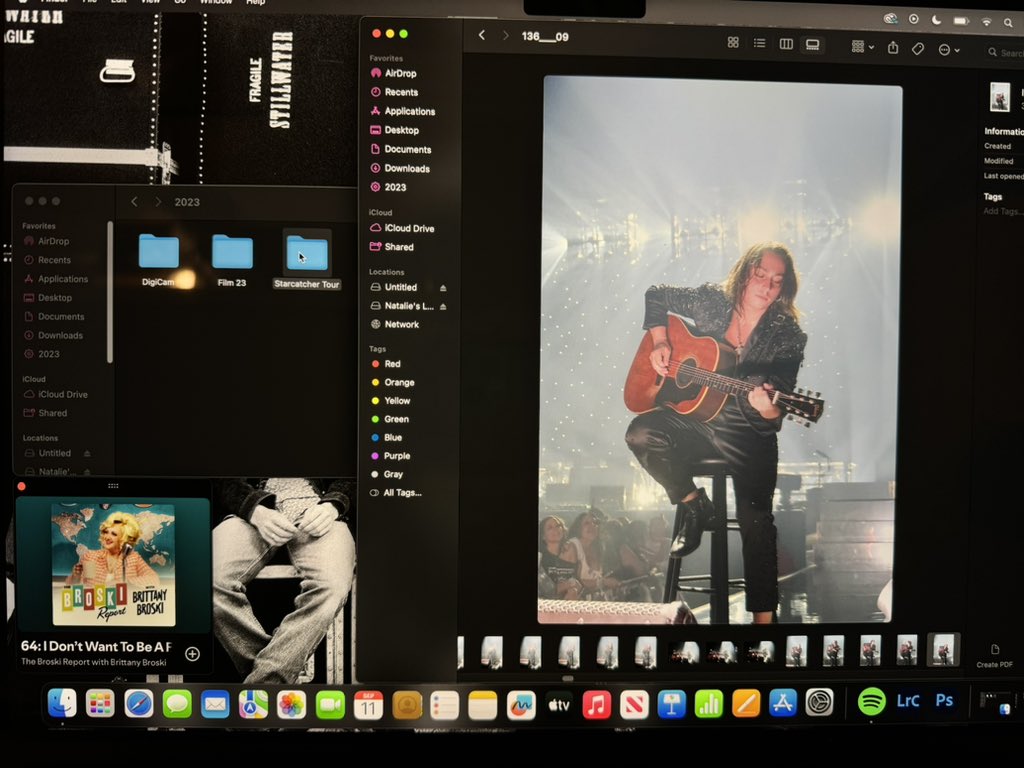The height and width of the screenshot is (768, 1024).
Task: Click the Edit Tags icon in toolbar
Action: [918, 49]
